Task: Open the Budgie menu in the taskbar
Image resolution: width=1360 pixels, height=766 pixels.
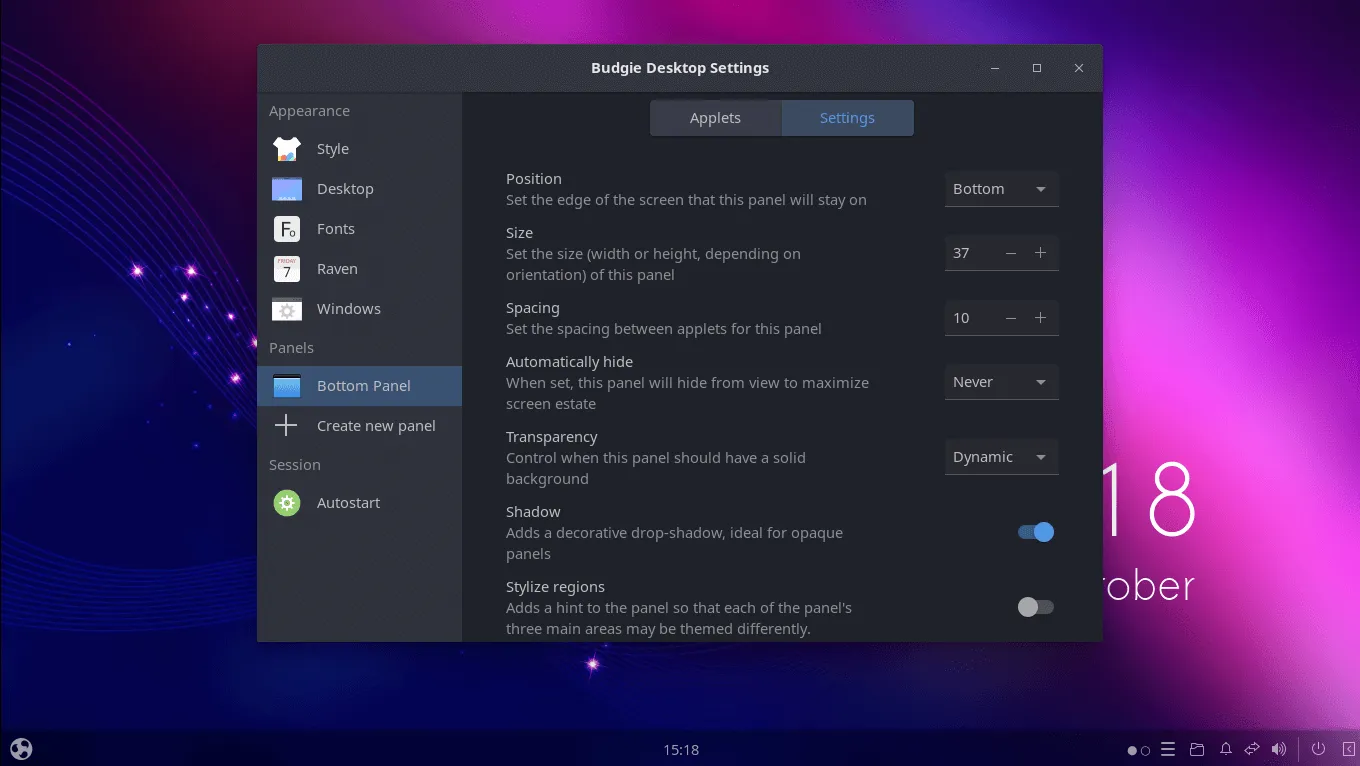Action: coord(20,748)
